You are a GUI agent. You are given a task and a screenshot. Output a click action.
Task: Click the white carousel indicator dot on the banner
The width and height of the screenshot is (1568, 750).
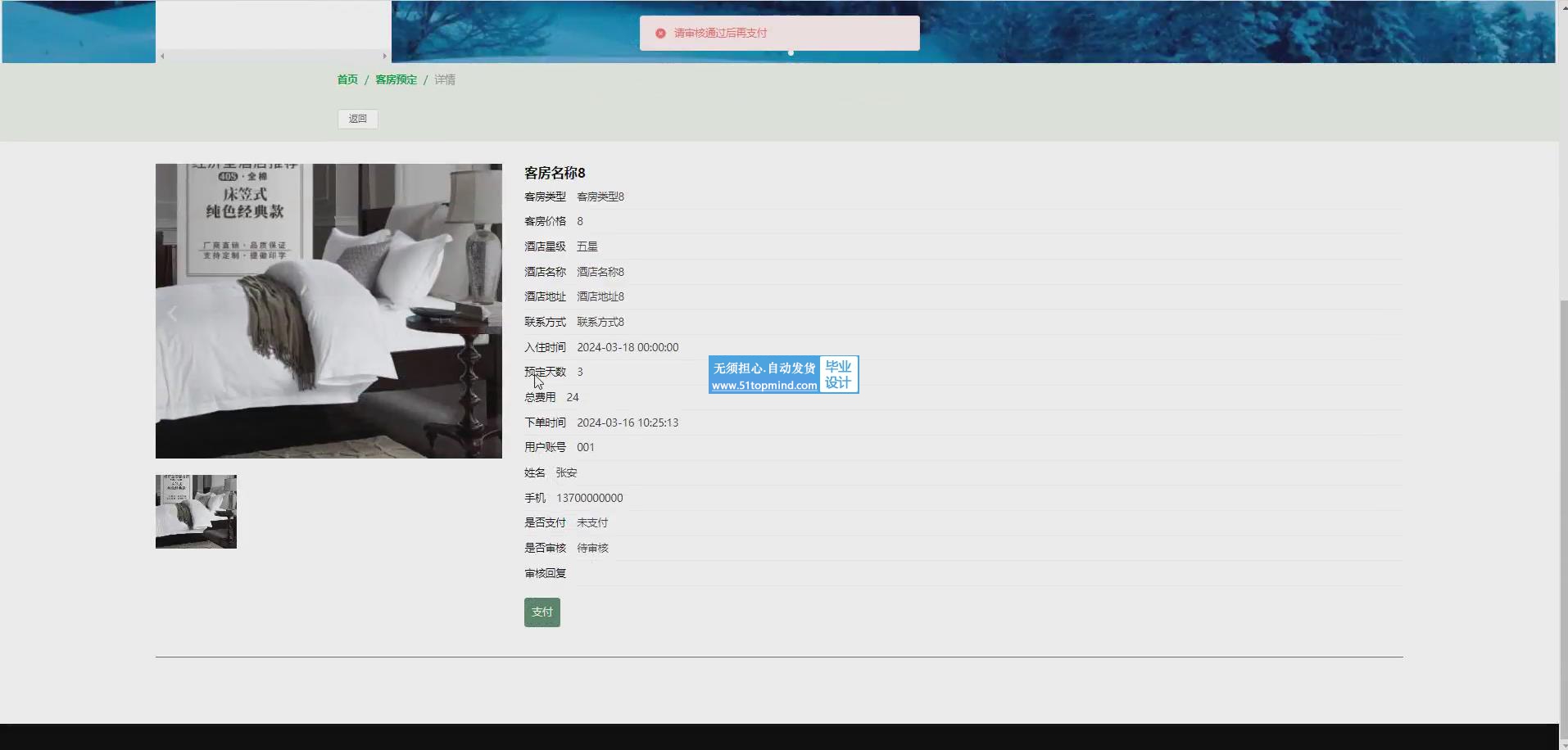pyautogui.click(x=791, y=52)
